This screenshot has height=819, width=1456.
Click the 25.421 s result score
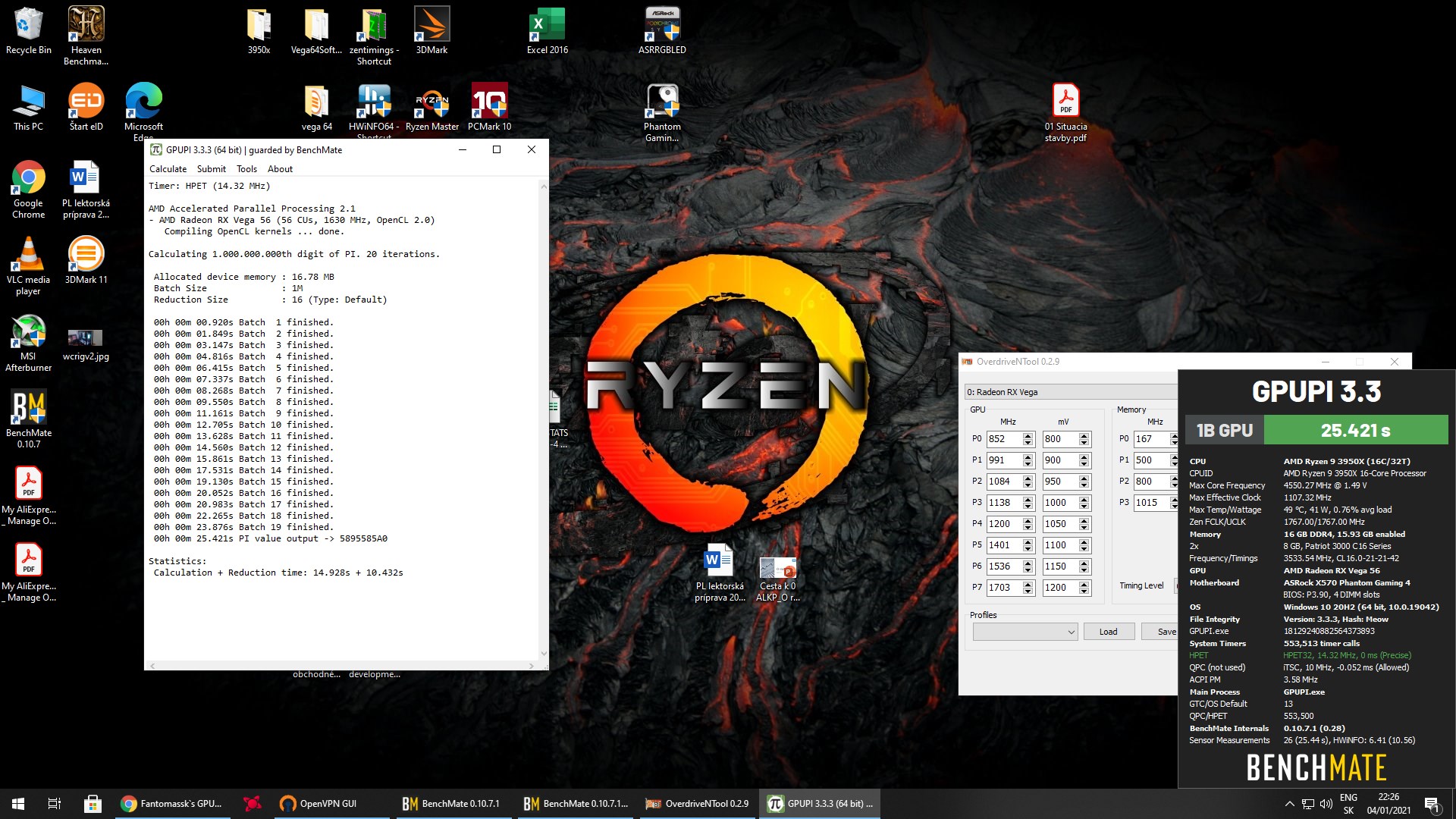[x=1356, y=431]
